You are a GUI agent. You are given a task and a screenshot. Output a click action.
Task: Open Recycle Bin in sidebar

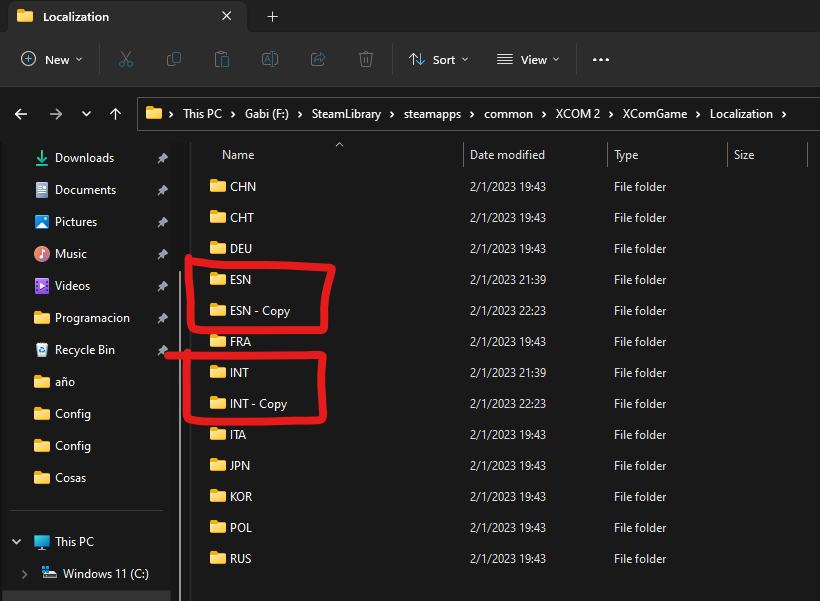click(85, 349)
